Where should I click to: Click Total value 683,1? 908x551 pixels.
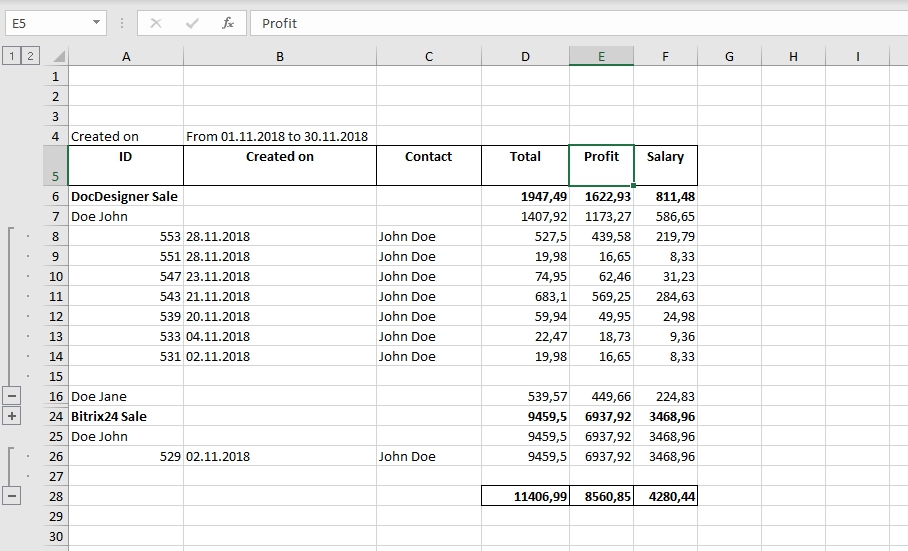click(x=525, y=296)
